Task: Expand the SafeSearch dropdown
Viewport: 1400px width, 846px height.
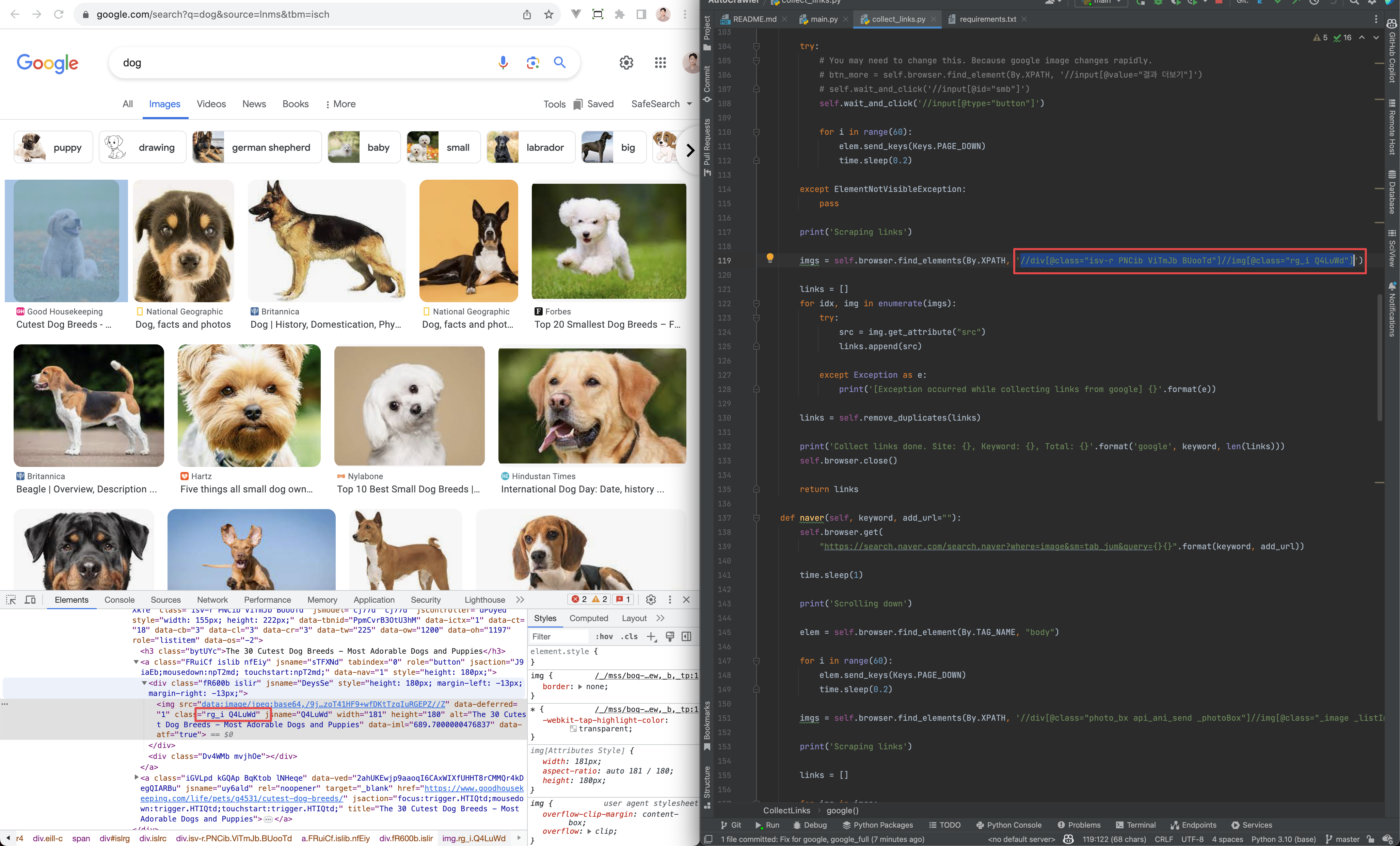Action: [x=662, y=104]
